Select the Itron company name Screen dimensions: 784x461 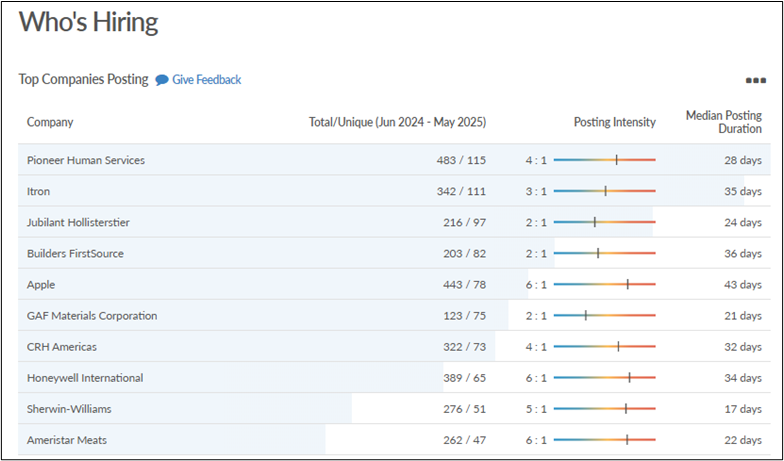(38, 191)
